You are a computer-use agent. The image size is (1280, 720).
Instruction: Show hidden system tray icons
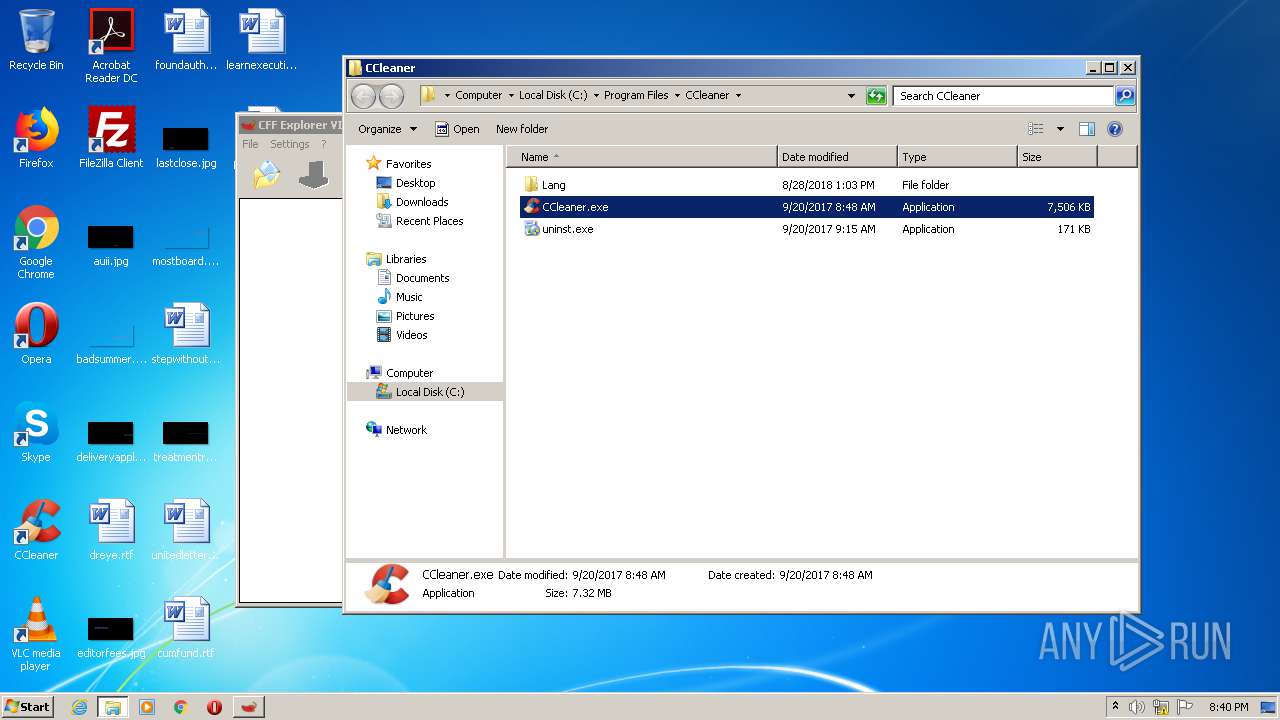tap(1115, 707)
